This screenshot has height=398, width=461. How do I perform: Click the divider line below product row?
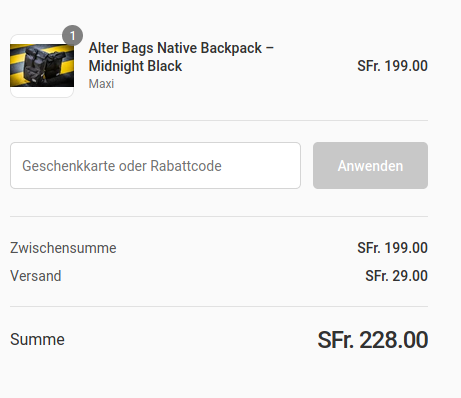tap(219, 120)
